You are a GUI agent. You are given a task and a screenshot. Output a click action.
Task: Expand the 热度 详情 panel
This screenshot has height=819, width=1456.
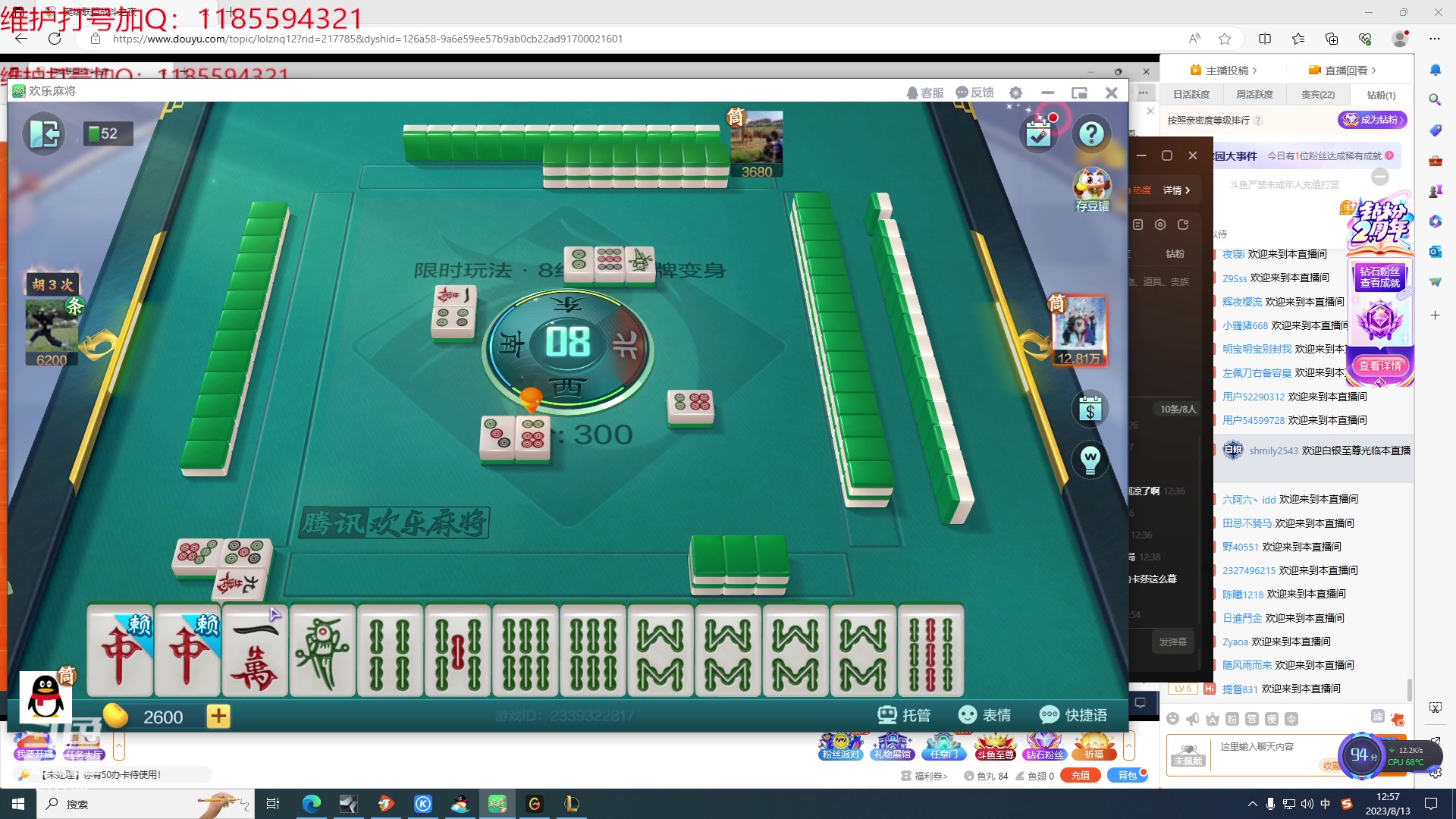(x=1174, y=190)
